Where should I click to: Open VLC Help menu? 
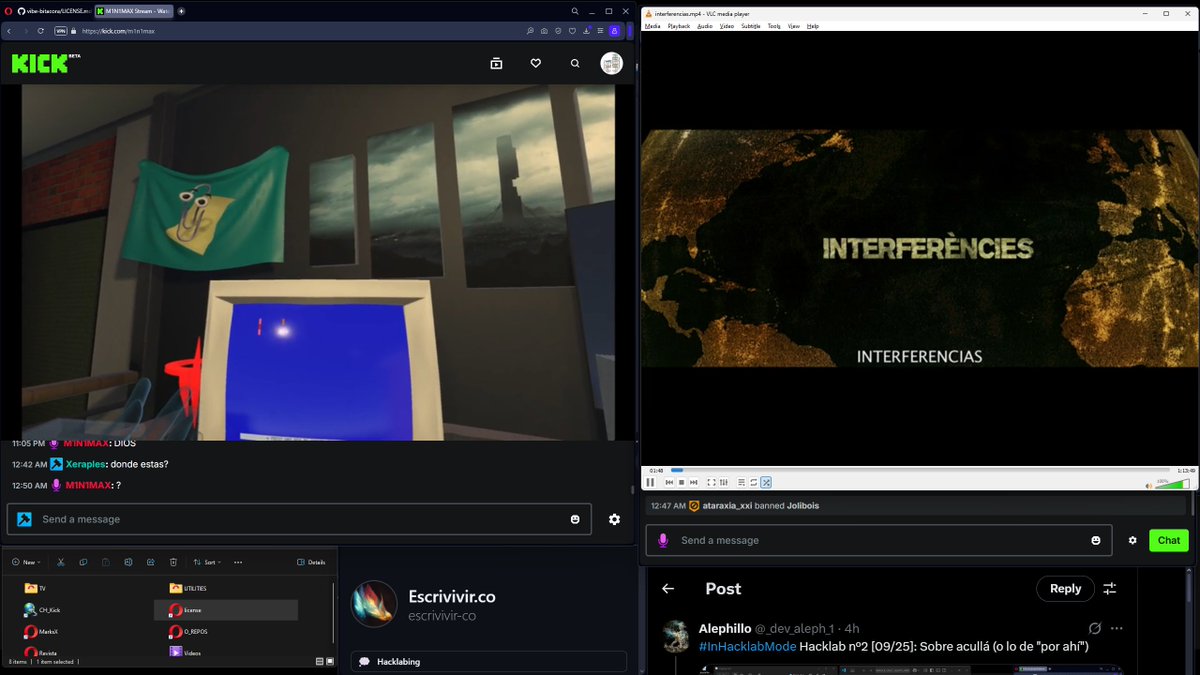click(813, 26)
